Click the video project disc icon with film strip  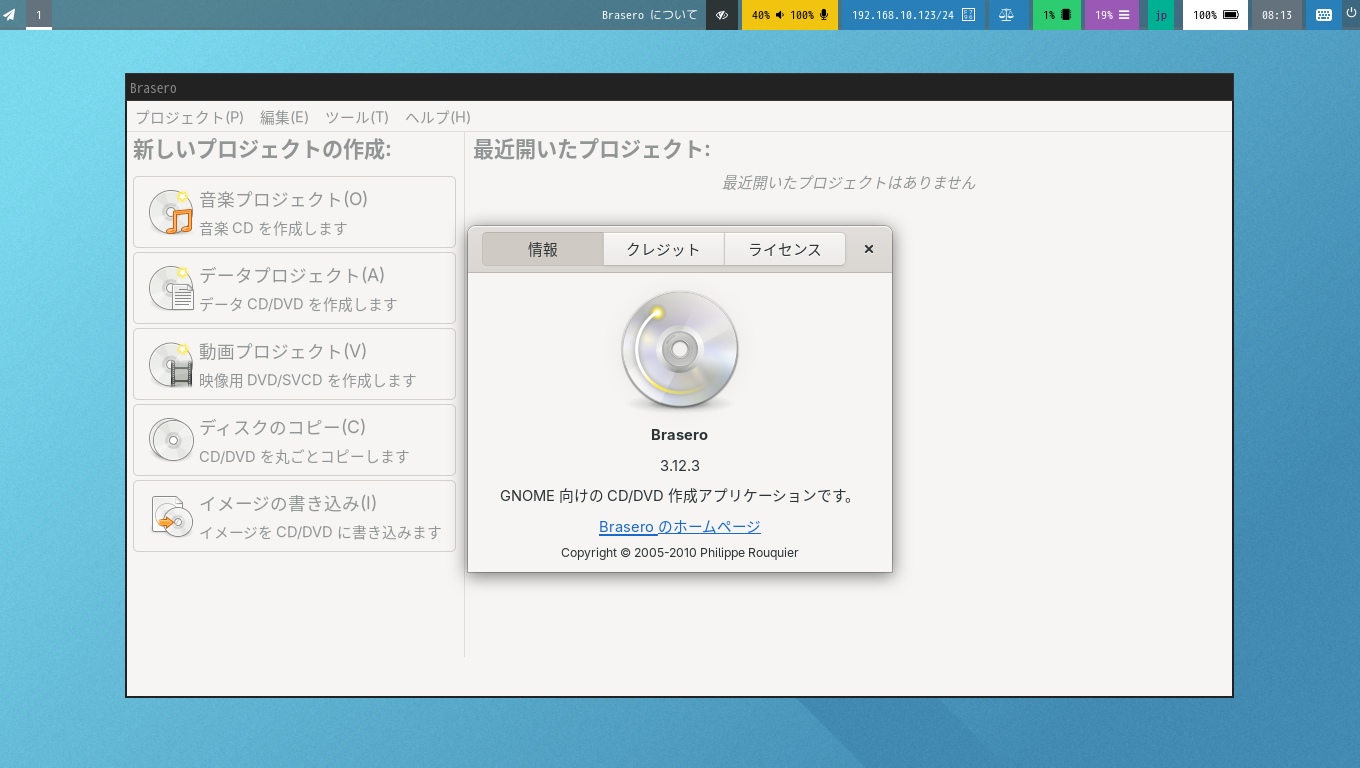170,364
